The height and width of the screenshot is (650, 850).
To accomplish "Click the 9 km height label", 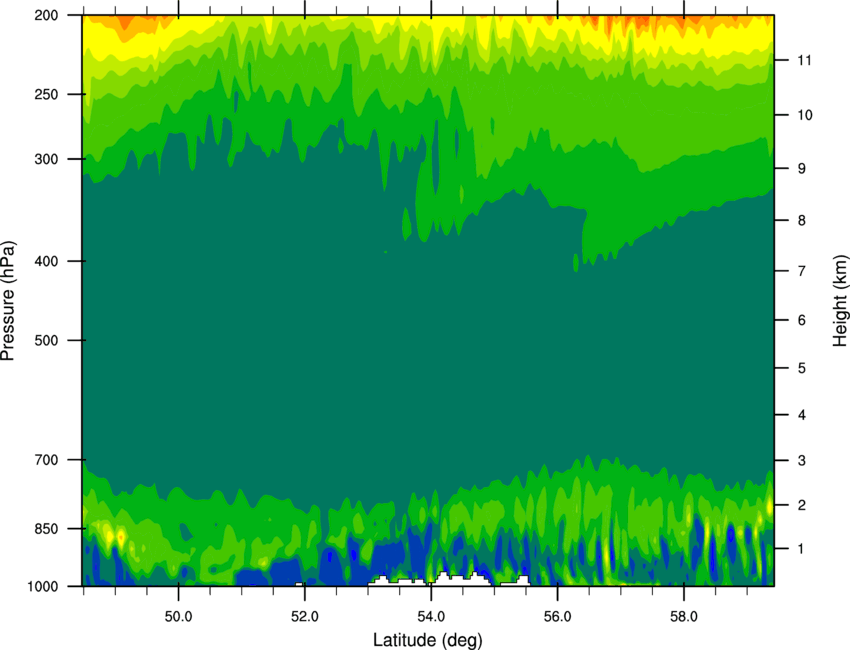I will point(802,169).
